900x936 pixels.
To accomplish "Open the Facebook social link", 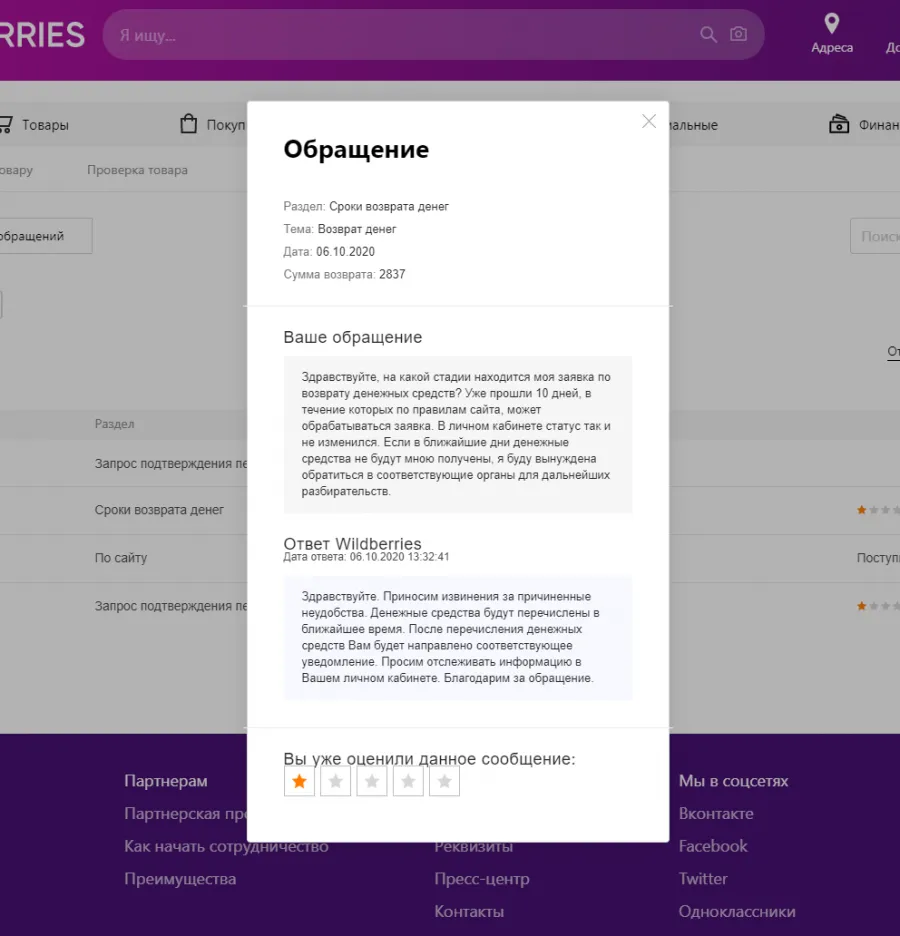I will (713, 846).
